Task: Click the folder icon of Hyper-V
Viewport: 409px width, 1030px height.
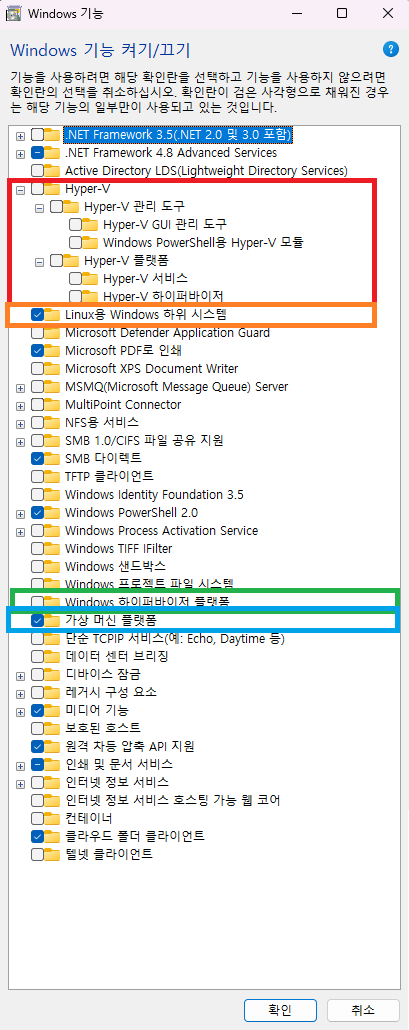Action: [53, 189]
